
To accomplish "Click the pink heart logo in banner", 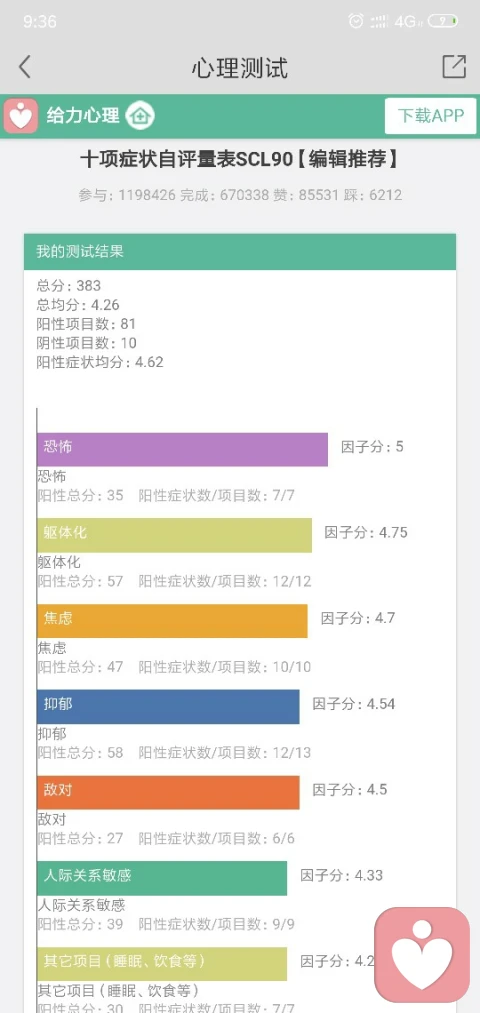I will pos(22,116).
